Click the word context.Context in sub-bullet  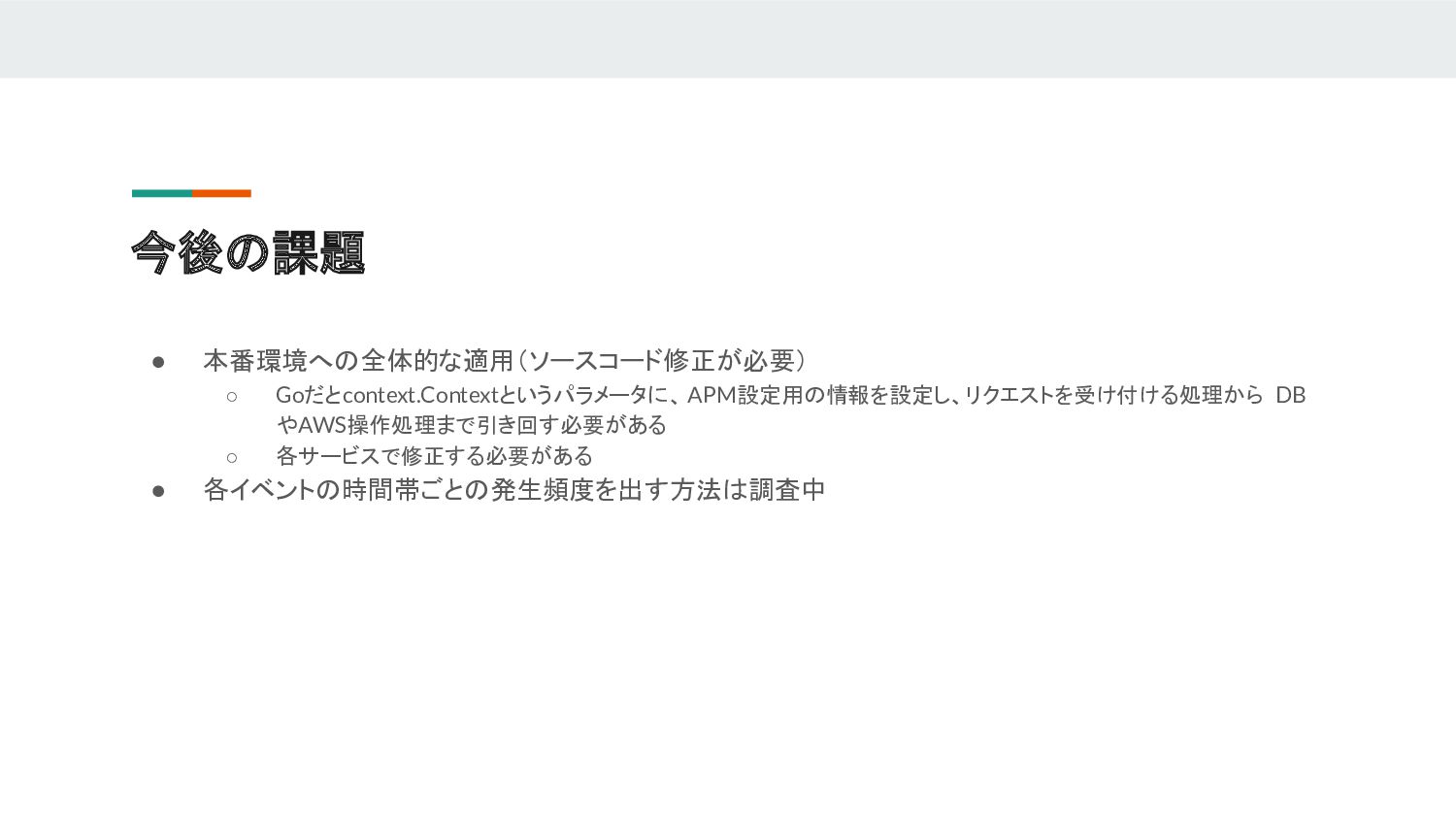419,395
